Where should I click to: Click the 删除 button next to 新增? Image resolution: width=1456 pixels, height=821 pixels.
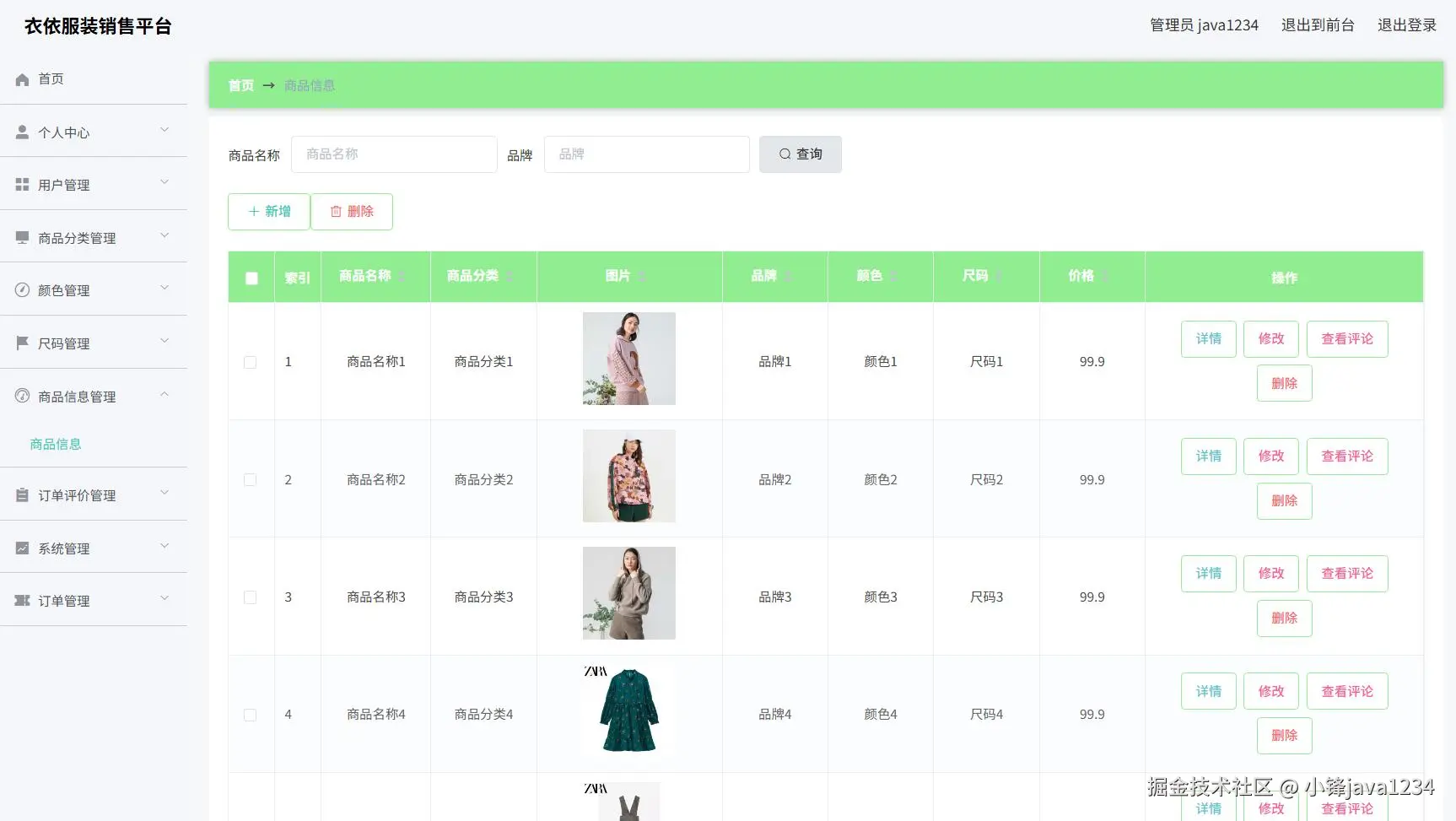[x=352, y=212]
